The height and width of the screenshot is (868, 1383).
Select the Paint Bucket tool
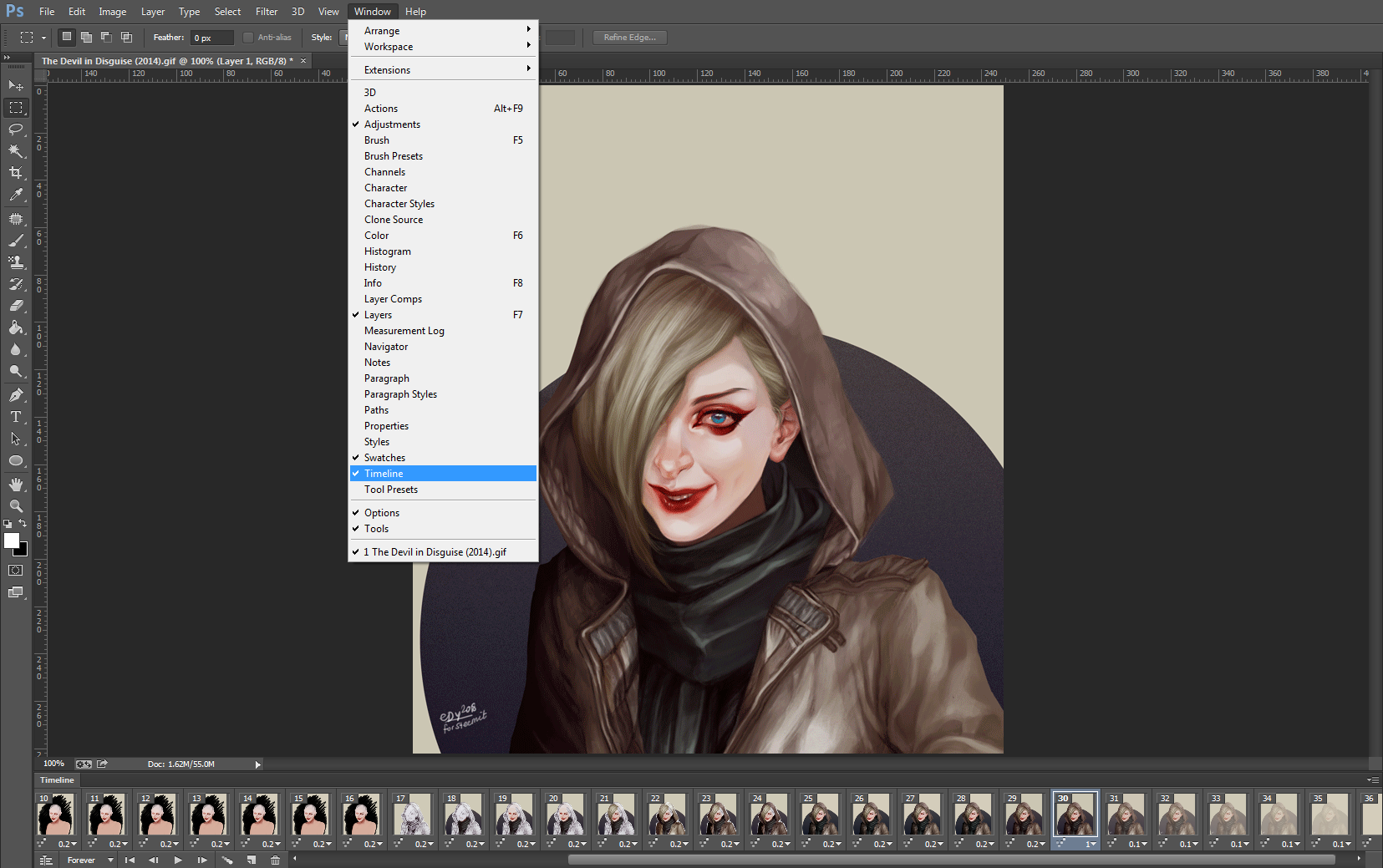coord(16,327)
